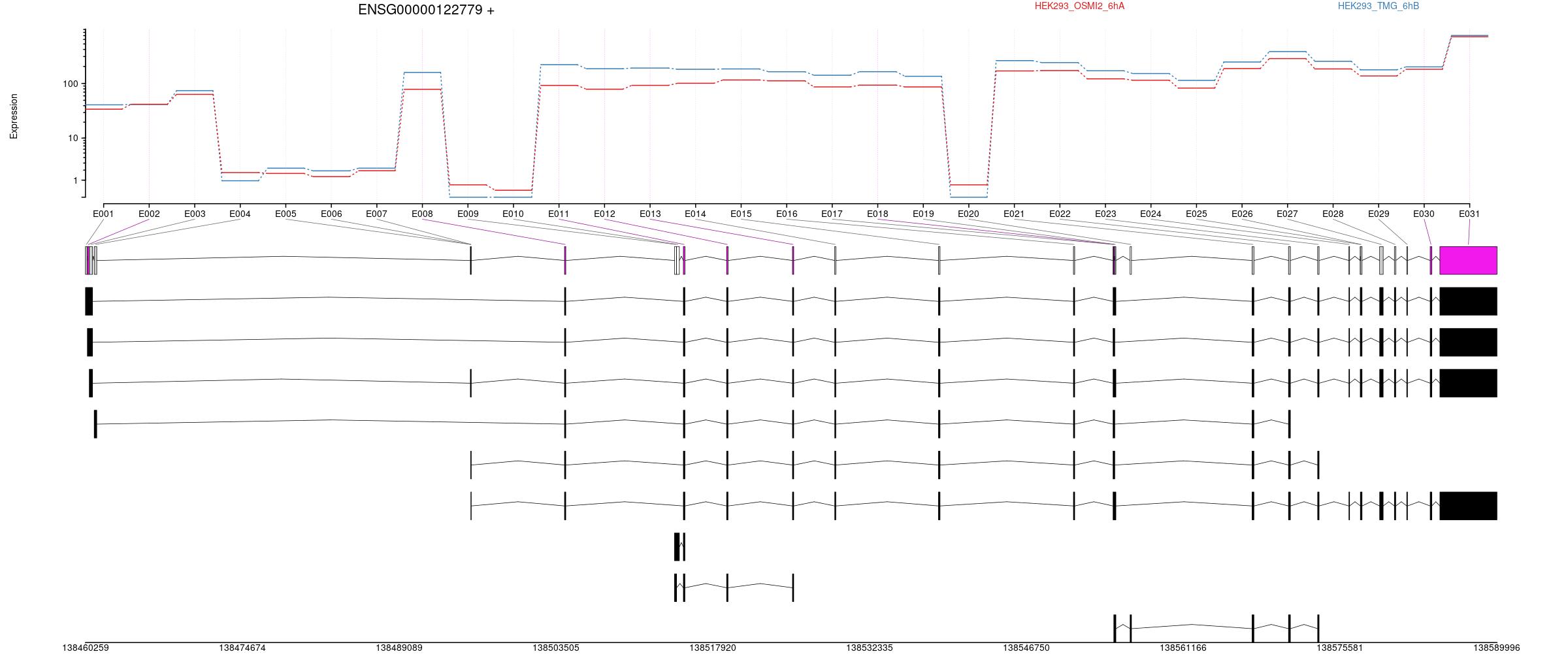Click exon label E006
1568x660 pixels.
331,214
